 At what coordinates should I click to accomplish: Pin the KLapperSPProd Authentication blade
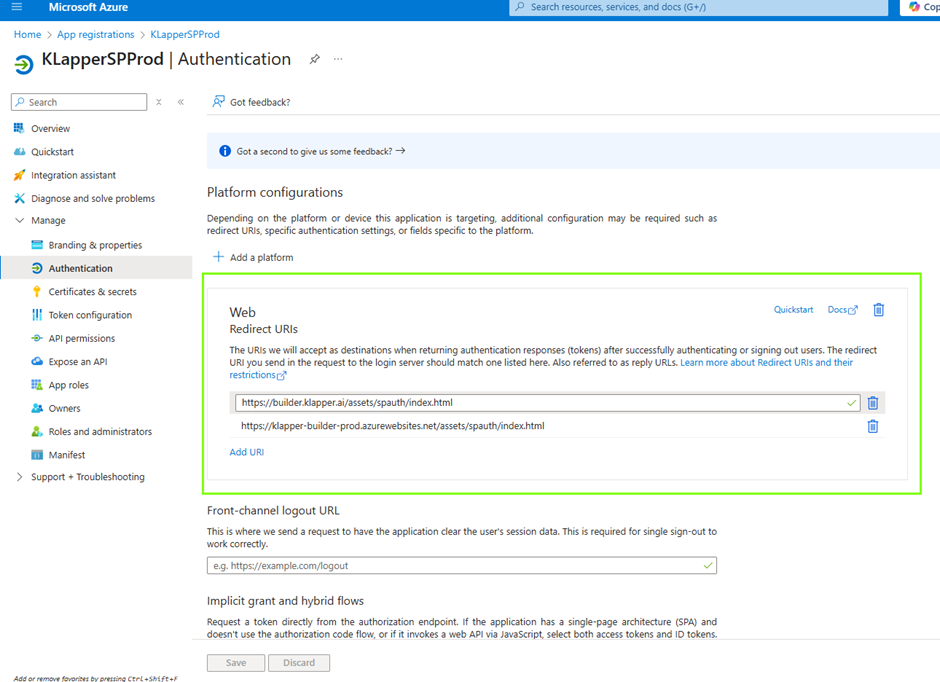point(314,59)
